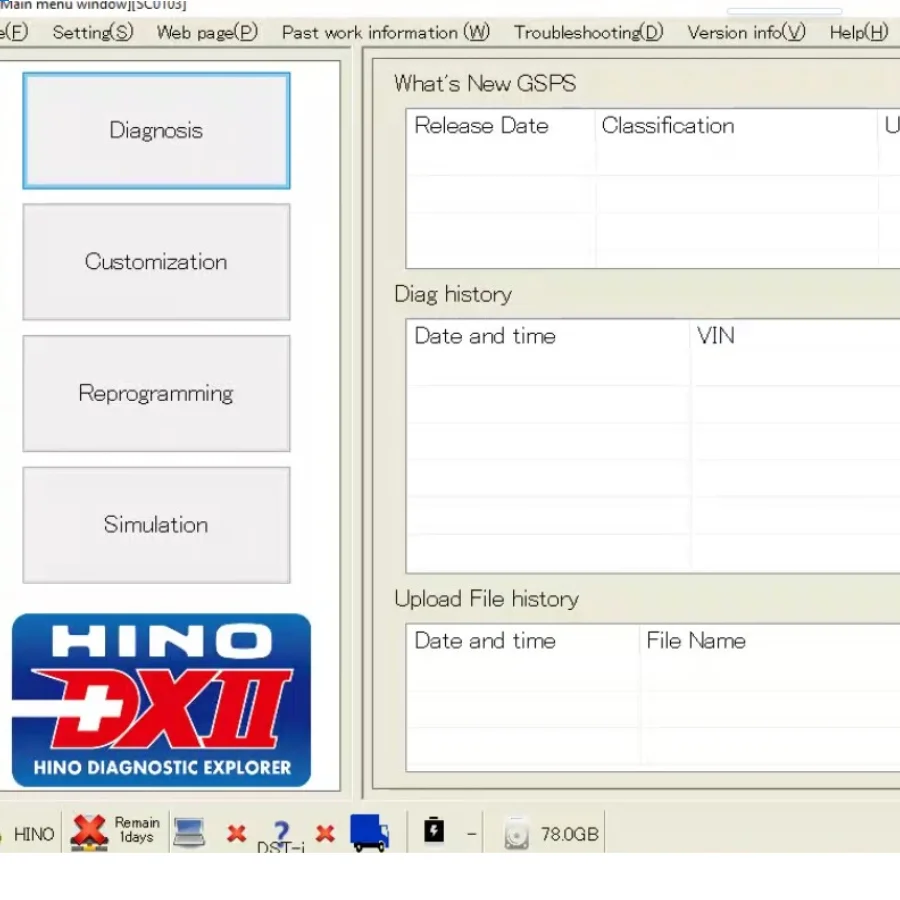Viewport: 900px width, 900px height.
Task: Click the HINO DXII Diagnostic Explorer logo
Action: click(161, 699)
